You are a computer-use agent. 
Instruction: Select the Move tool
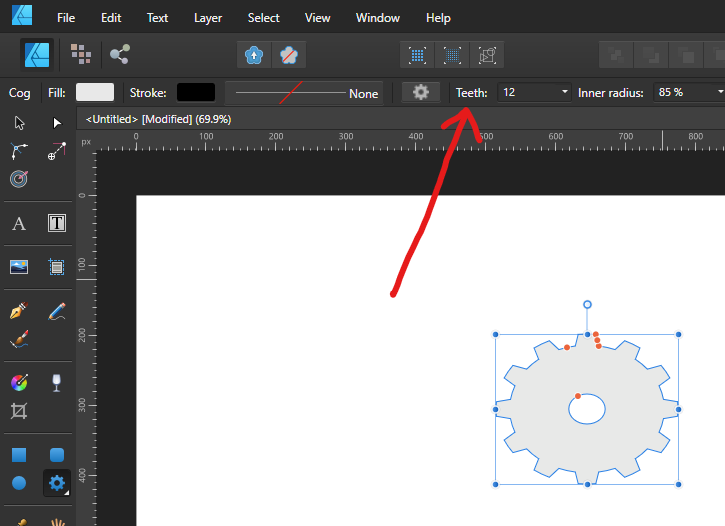tap(19, 123)
